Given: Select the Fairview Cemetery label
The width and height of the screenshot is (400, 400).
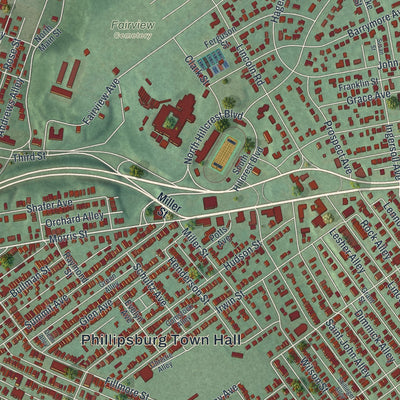Looking at the screenshot, I should pos(133,29).
